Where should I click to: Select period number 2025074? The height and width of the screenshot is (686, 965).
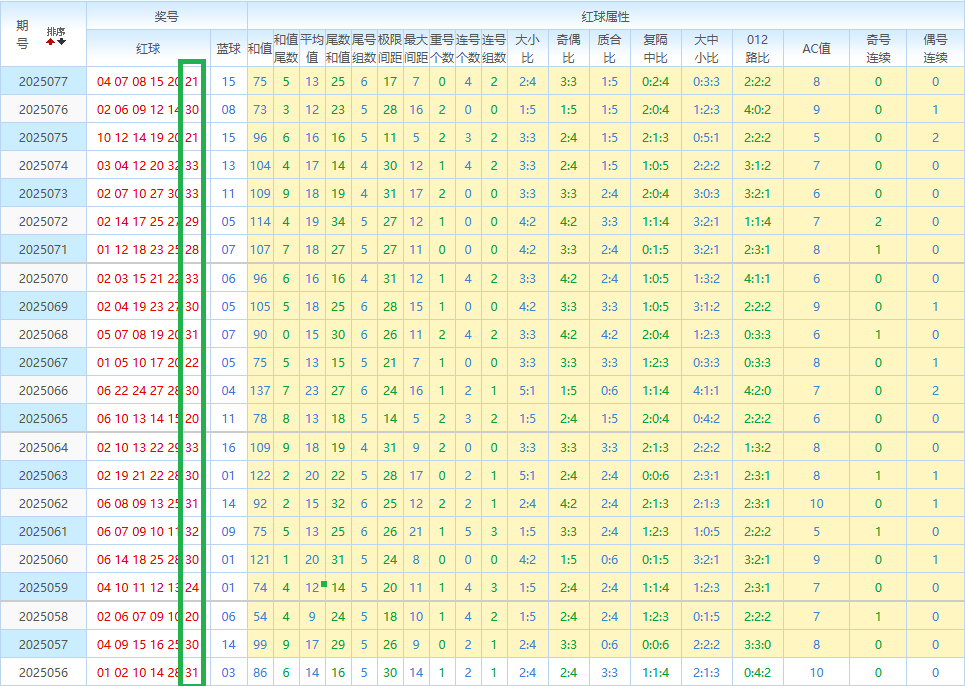[43, 166]
